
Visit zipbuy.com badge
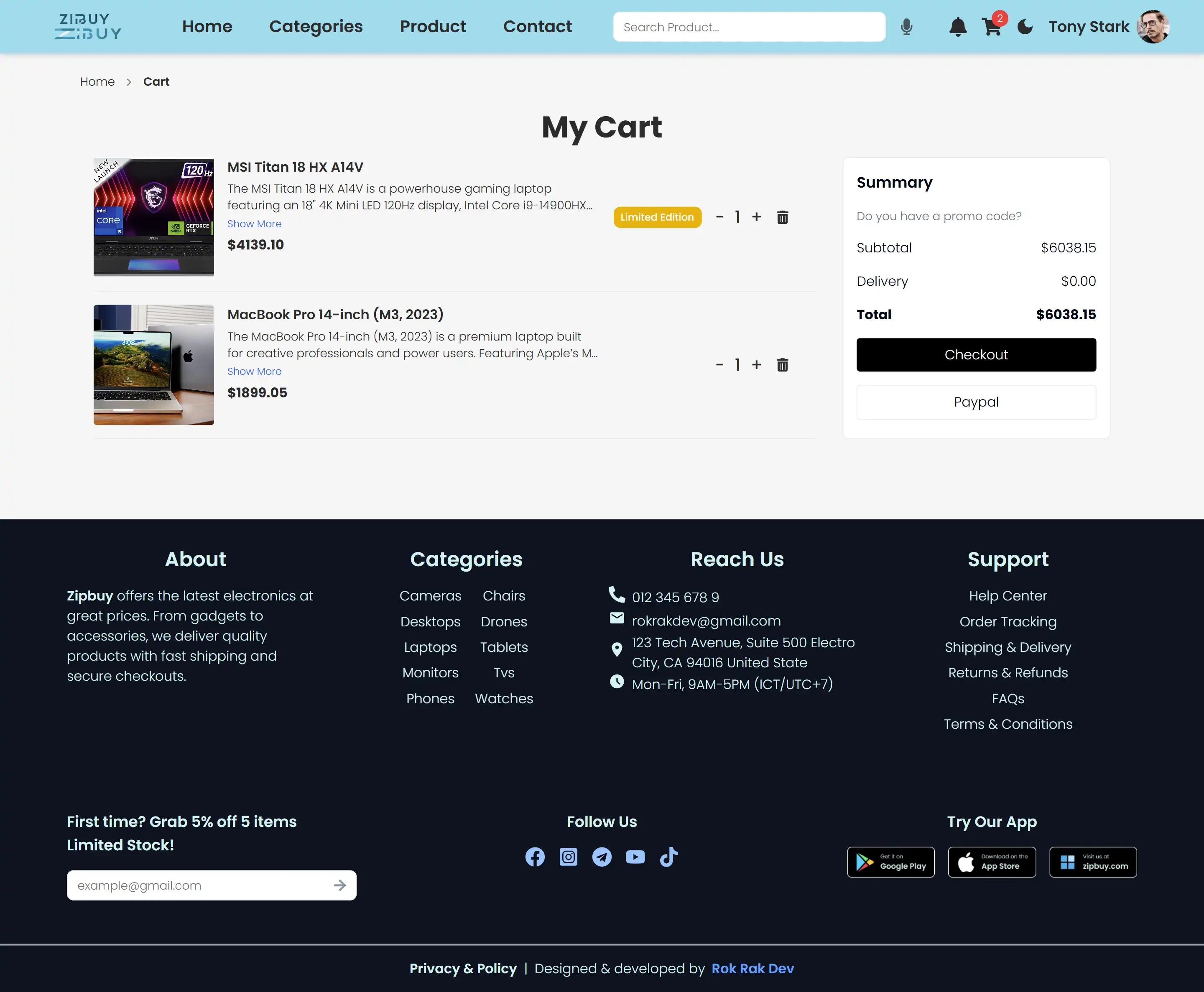pos(1093,862)
